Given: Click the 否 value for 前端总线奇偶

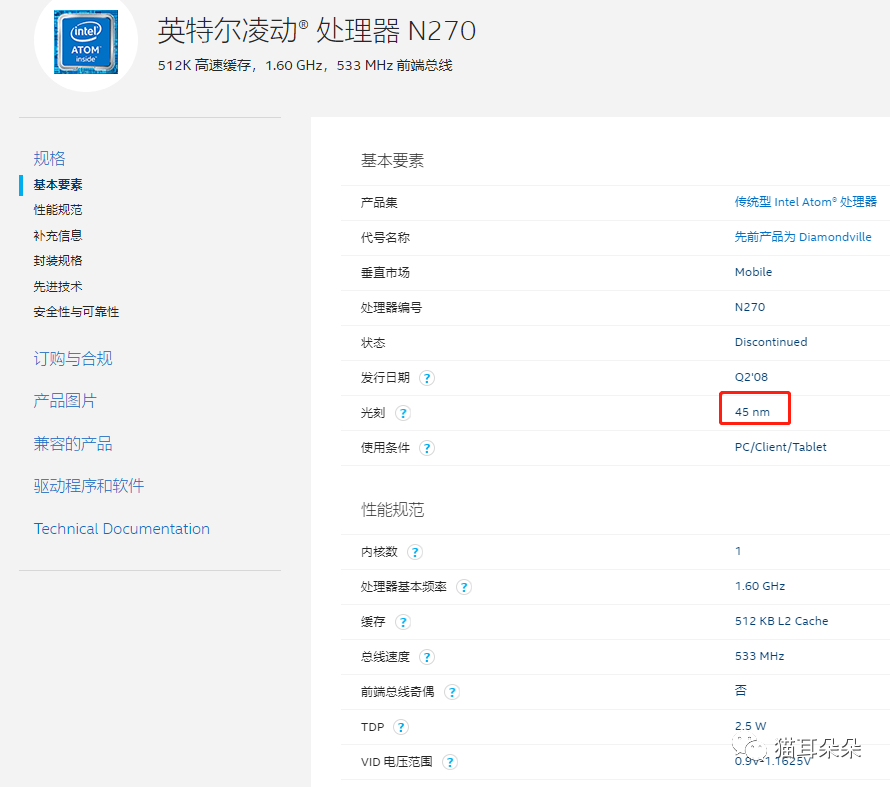Looking at the screenshot, I should [741, 691].
